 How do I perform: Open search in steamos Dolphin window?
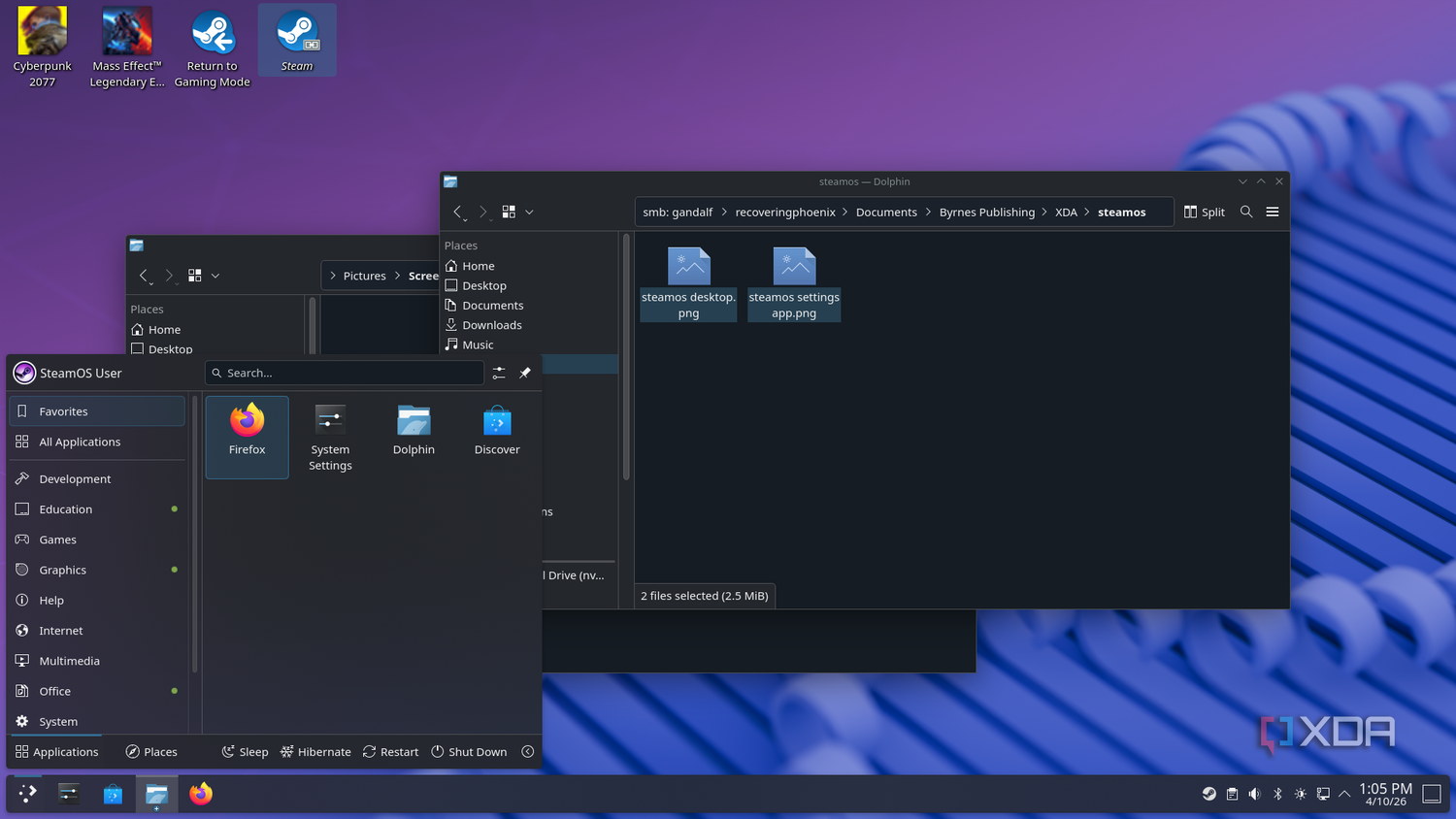[x=1246, y=212]
